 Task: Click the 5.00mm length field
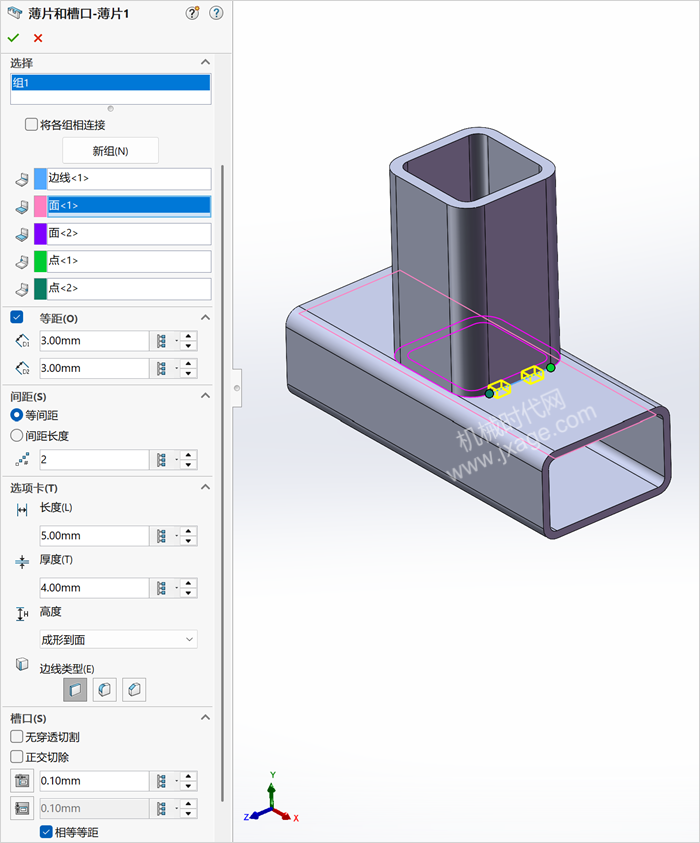pos(94,536)
